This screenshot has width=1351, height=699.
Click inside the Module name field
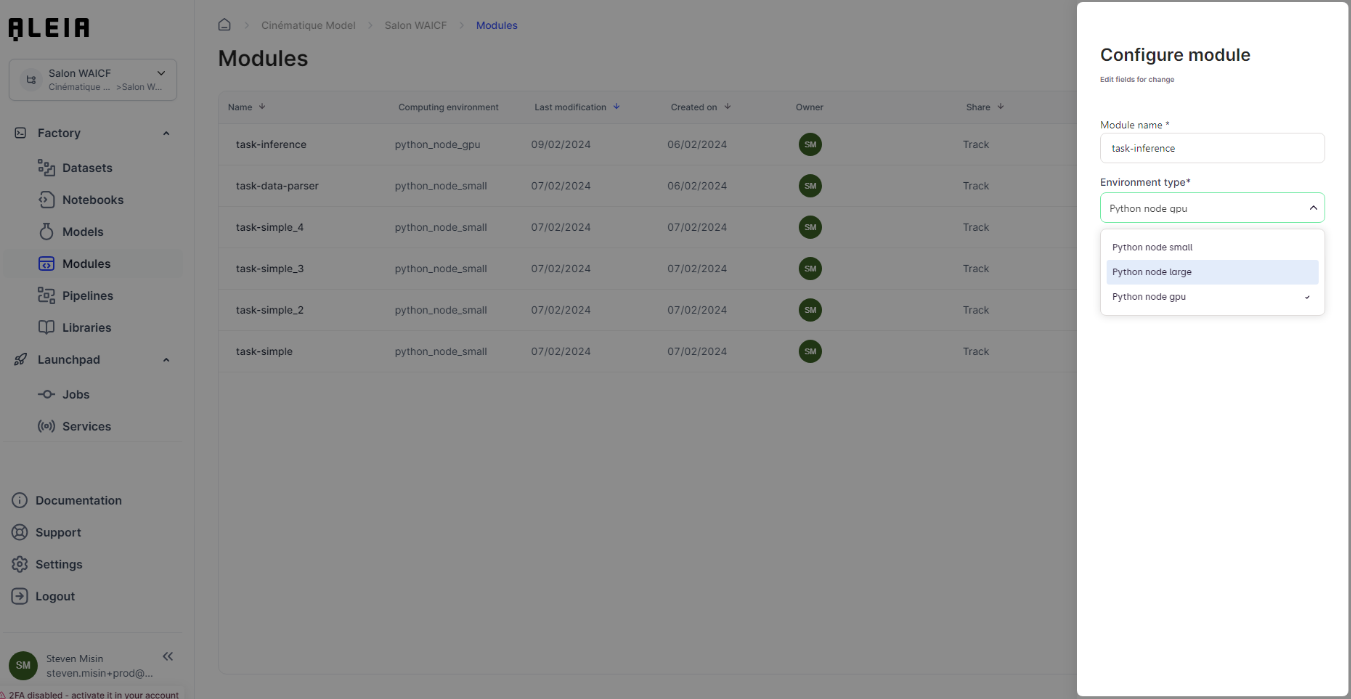1211,148
